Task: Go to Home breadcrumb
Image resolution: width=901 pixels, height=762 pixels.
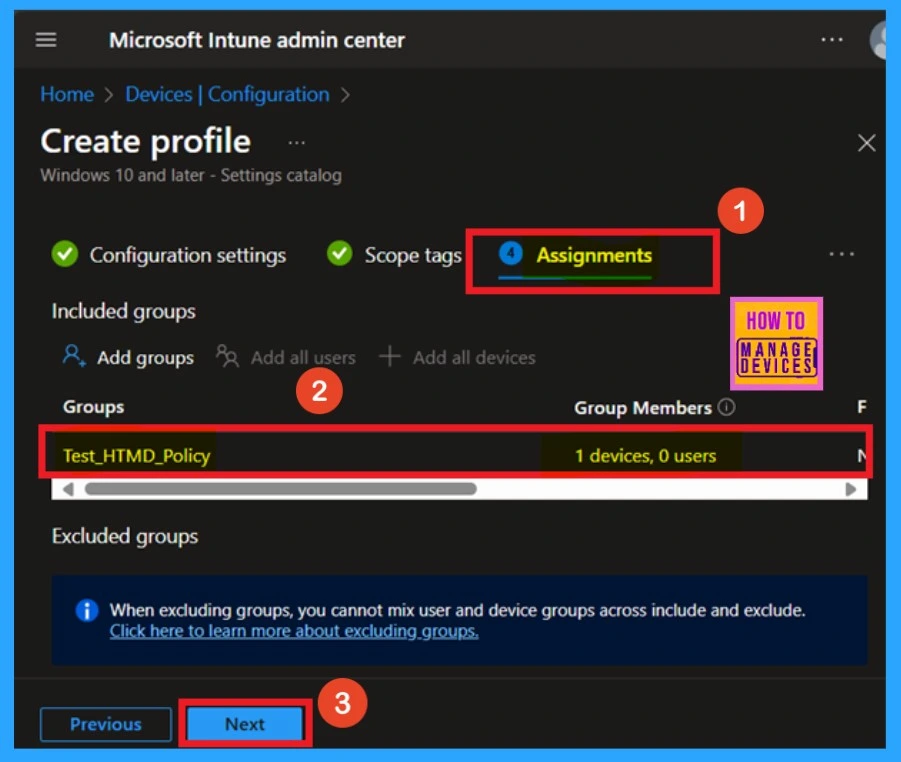Action: [67, 94]
